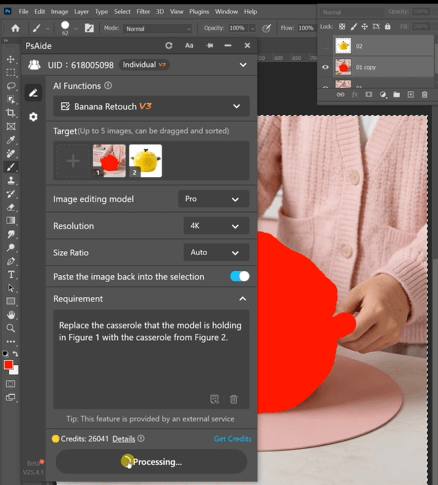
Task: Open the Banana Retouch V3 function dropdown
Action: tap(151, 106)
